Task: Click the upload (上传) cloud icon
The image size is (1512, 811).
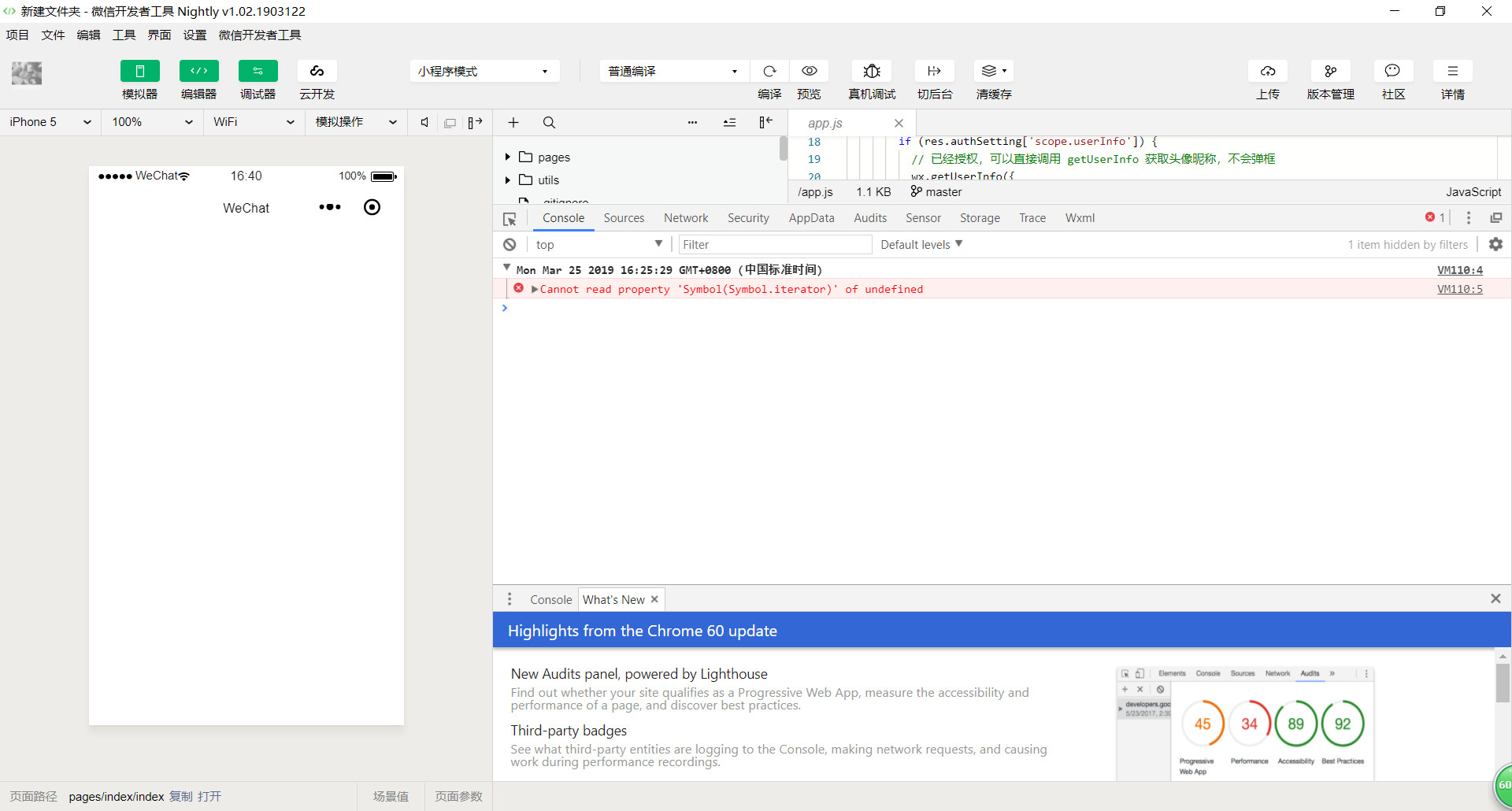Action: click(x=1268, y=71)
